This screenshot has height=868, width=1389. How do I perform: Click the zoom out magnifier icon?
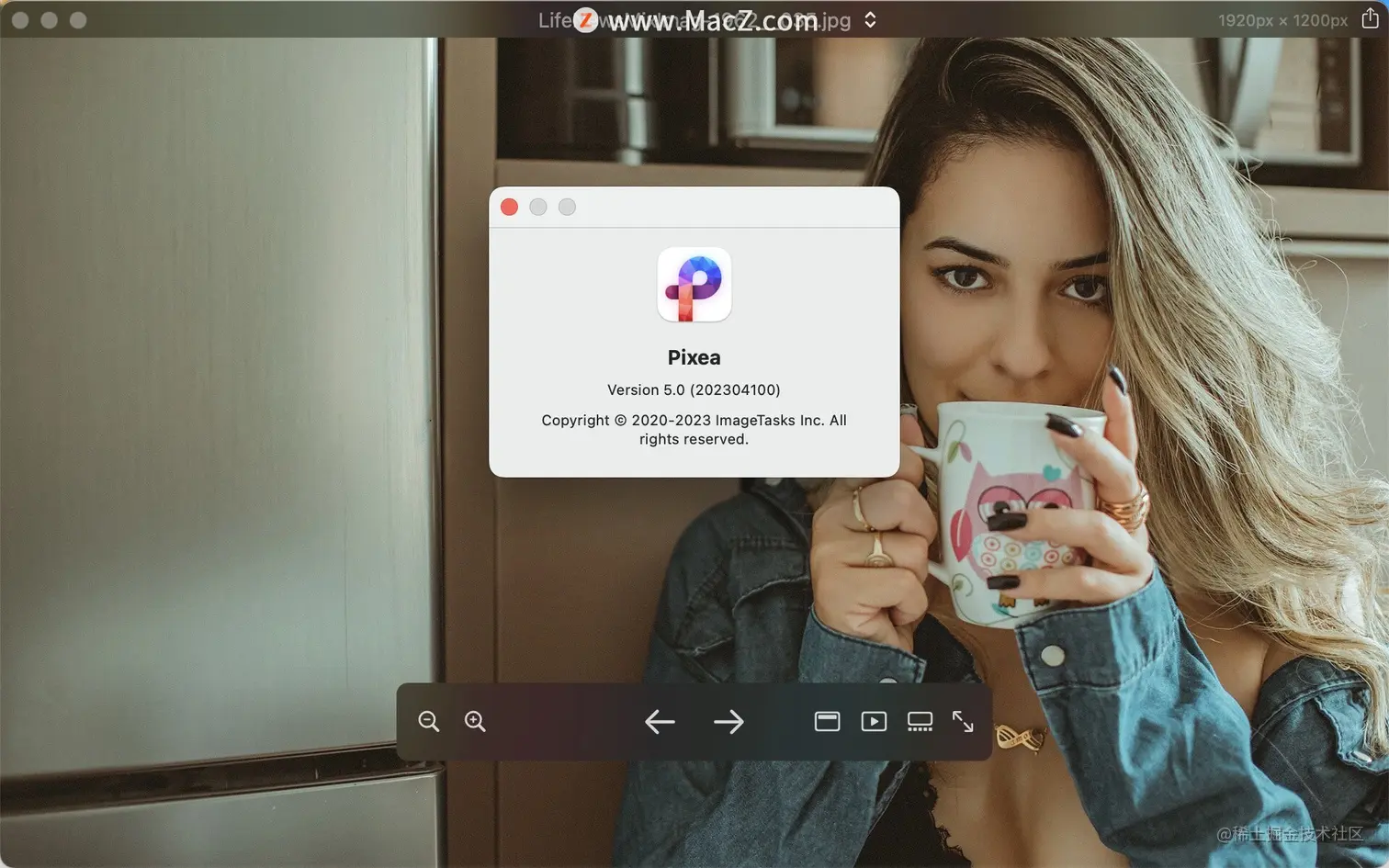point(429,722)
